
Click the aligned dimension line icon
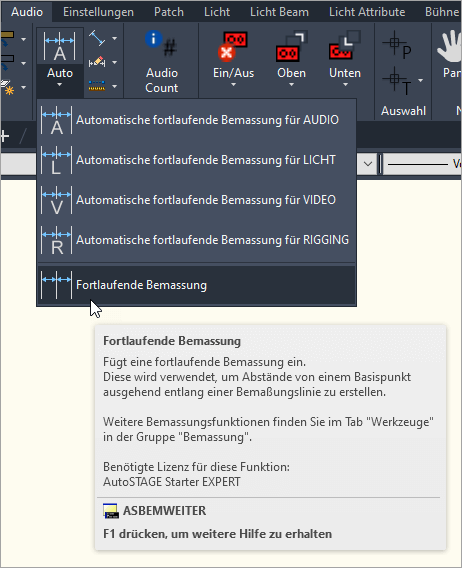pos(97,38)
